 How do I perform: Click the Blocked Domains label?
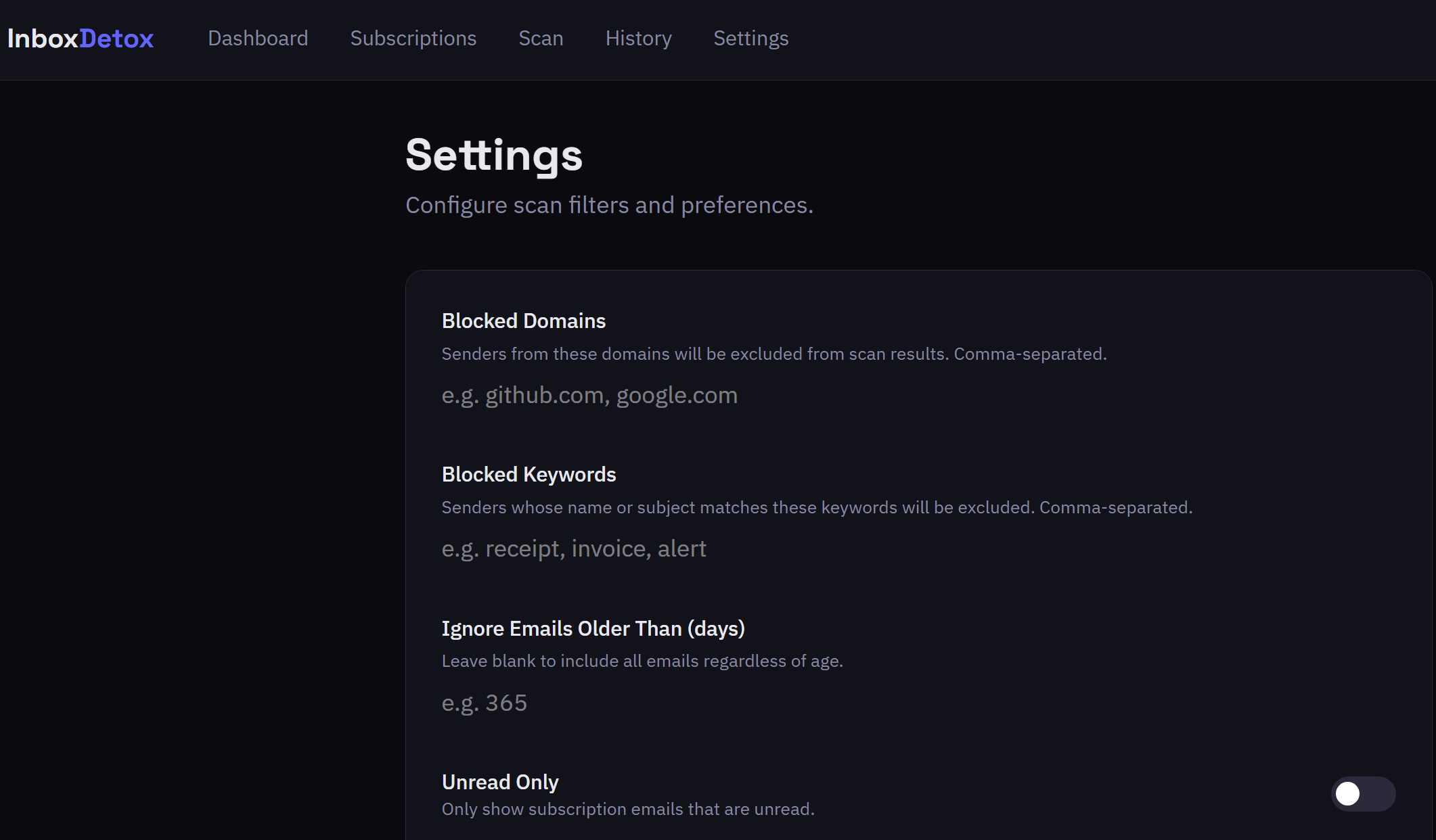click(523, 321)
